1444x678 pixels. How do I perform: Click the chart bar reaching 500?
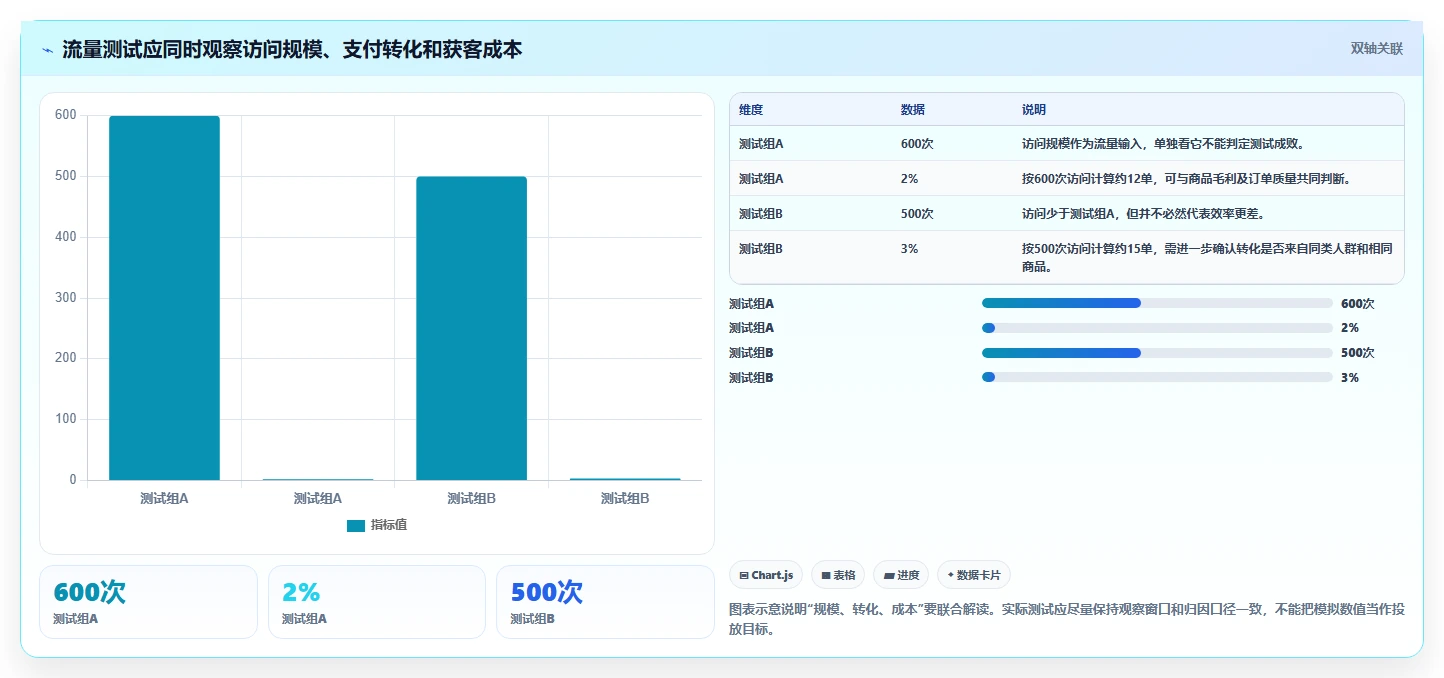(471, 328)
